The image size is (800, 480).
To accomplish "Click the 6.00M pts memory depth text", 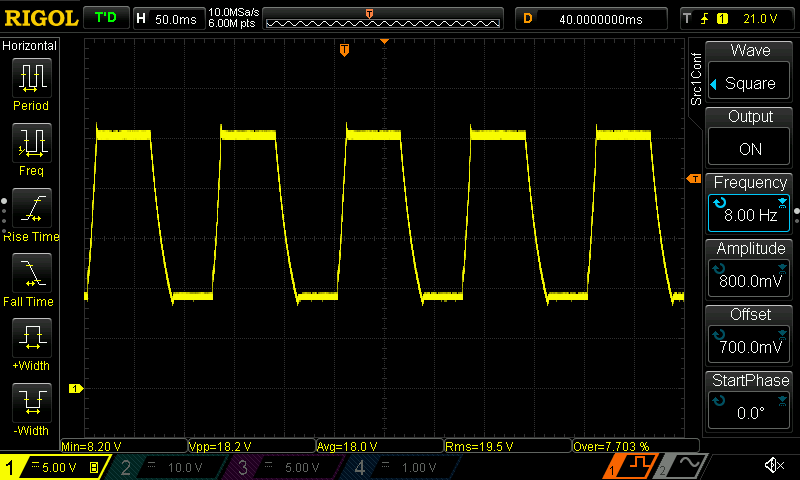I will [x=232, y=23].
